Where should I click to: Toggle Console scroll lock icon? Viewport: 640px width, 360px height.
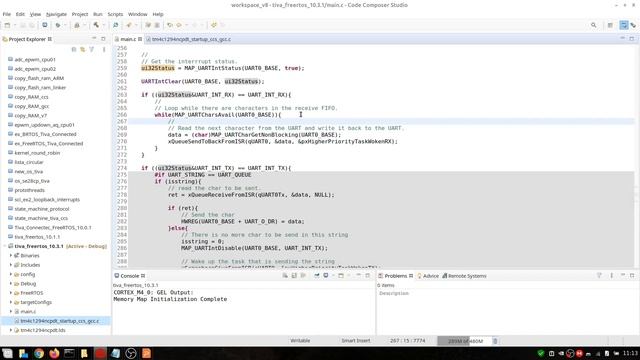[x=294, y=276]
